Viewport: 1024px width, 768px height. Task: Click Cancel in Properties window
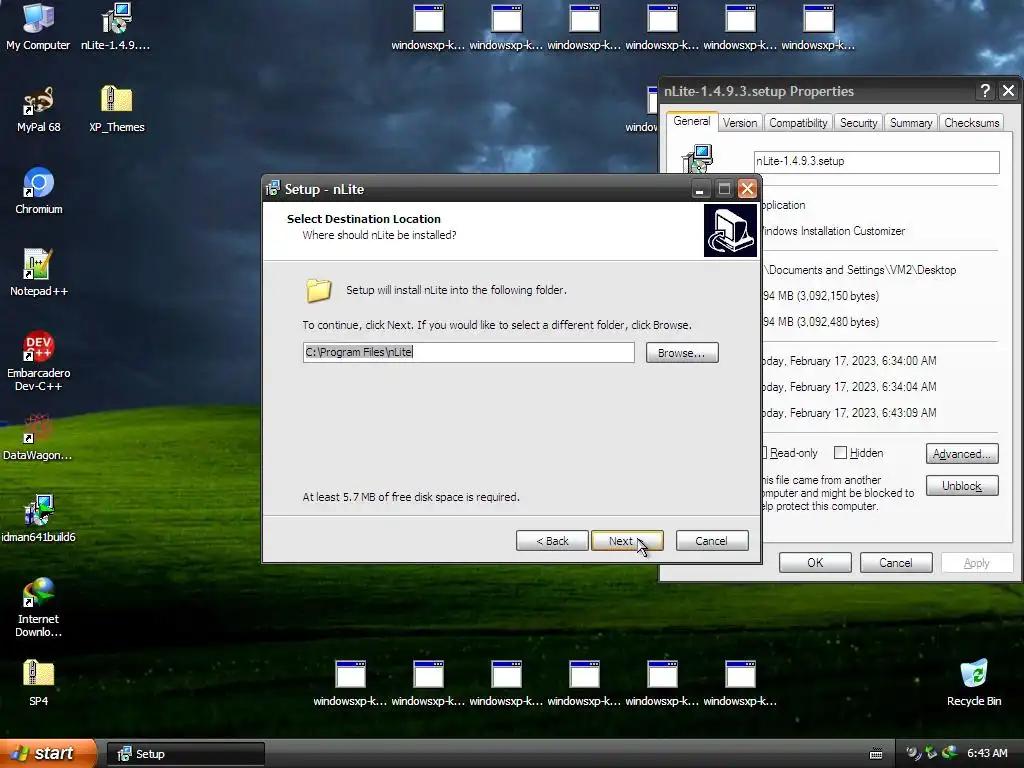click(x=896, y=562)
